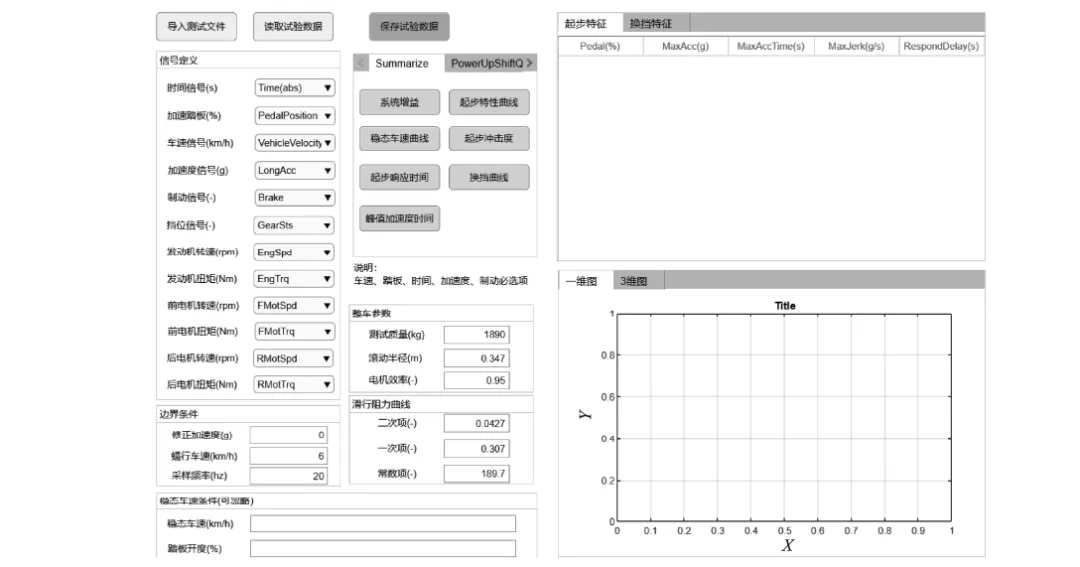
Task: Click the 修正加速度(g) input field
Action: point(289,435)
